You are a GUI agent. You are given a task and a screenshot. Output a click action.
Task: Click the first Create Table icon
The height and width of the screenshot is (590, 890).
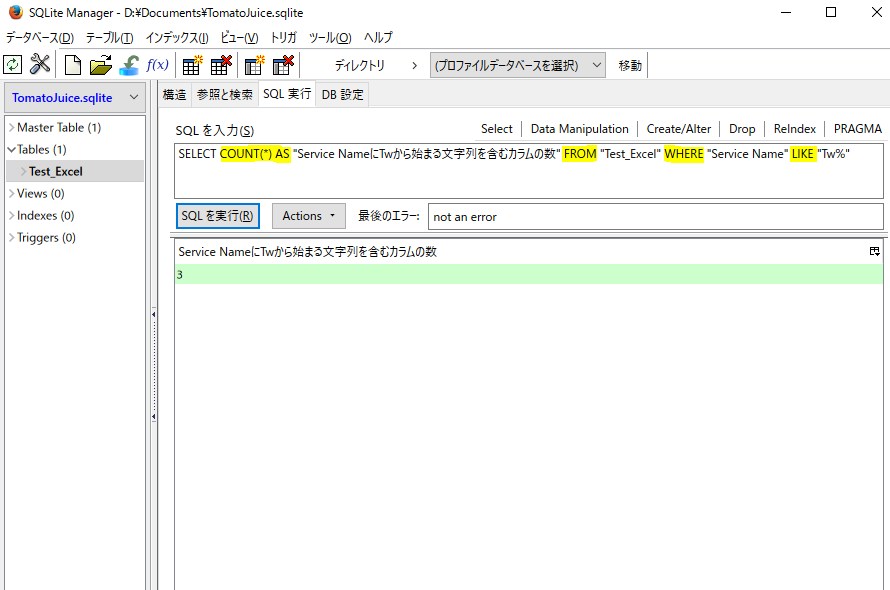[x=192, y=65]
